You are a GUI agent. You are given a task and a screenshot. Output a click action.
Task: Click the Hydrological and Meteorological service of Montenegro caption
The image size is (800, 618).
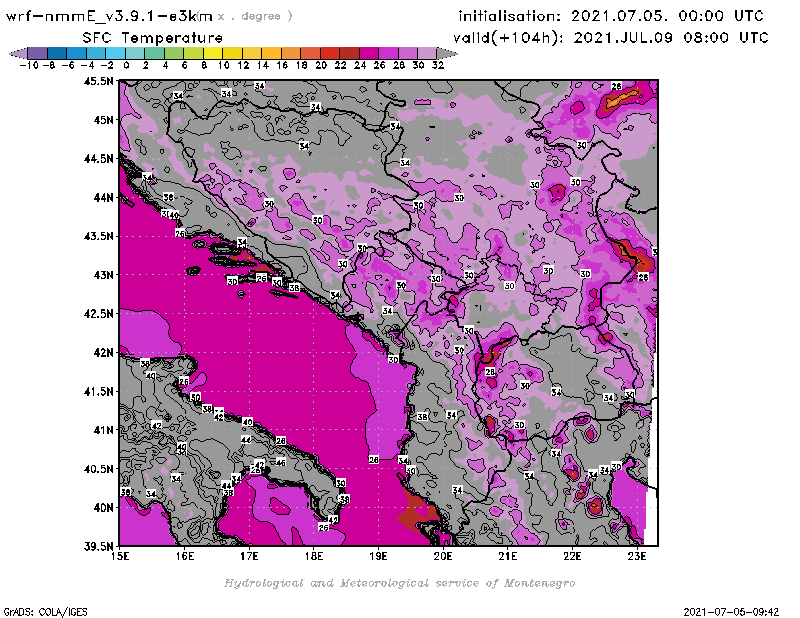point(399,583)
